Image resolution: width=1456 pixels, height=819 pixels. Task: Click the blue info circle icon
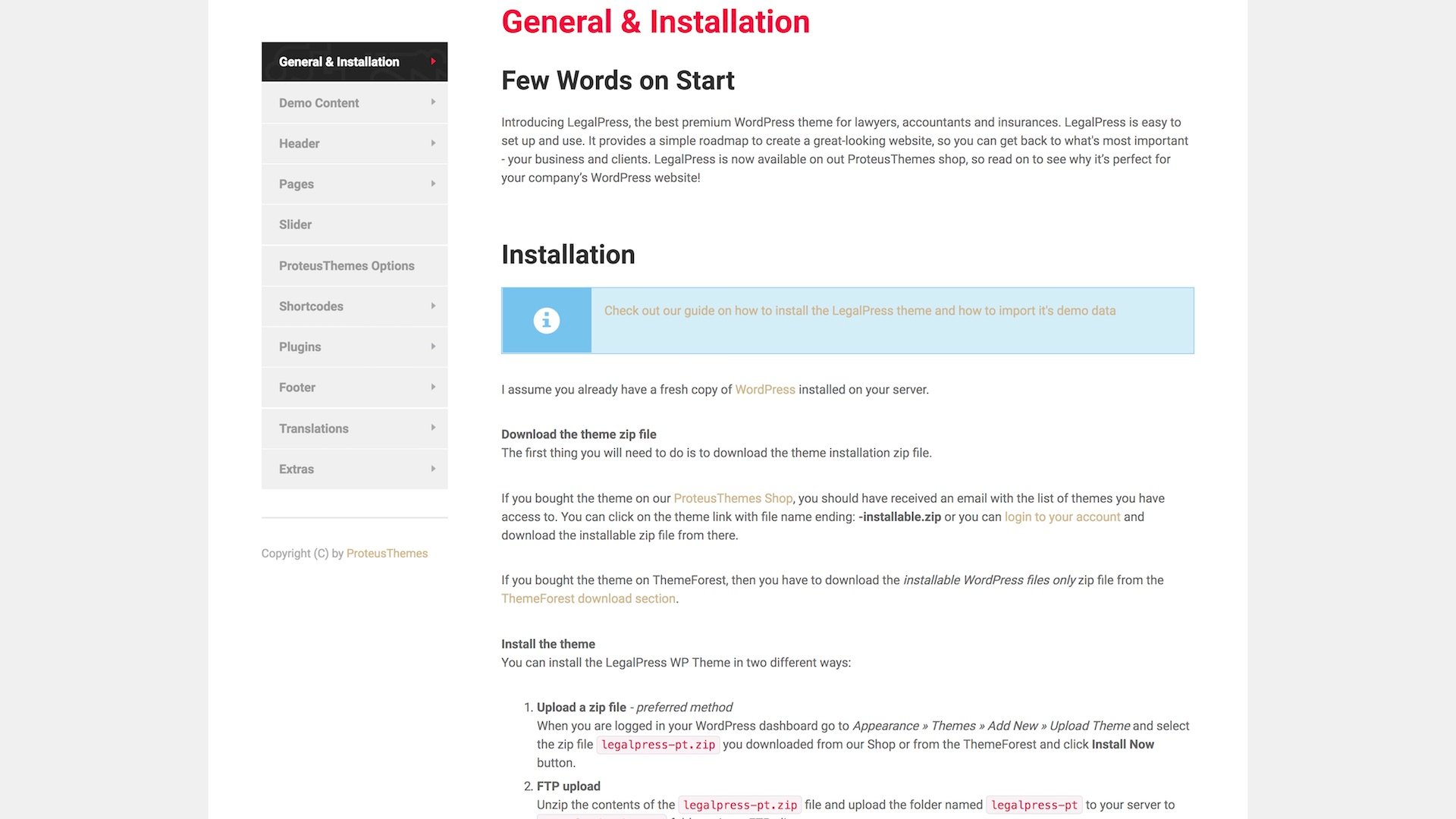546,321
